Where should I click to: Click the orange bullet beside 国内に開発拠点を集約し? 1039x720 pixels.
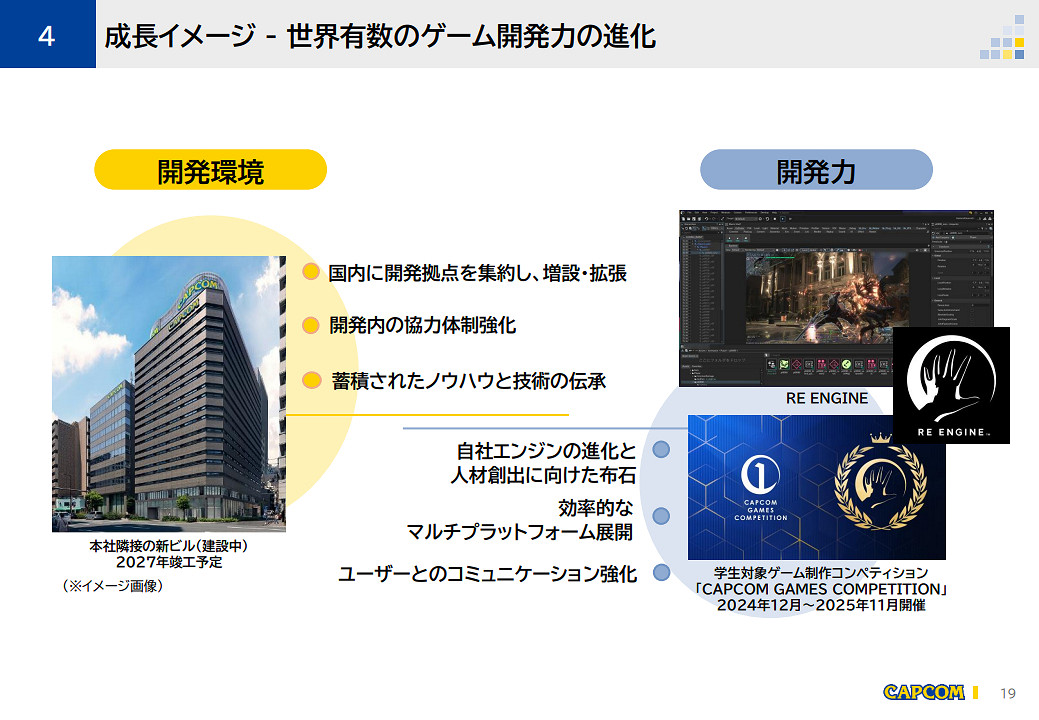pos(311,272)
